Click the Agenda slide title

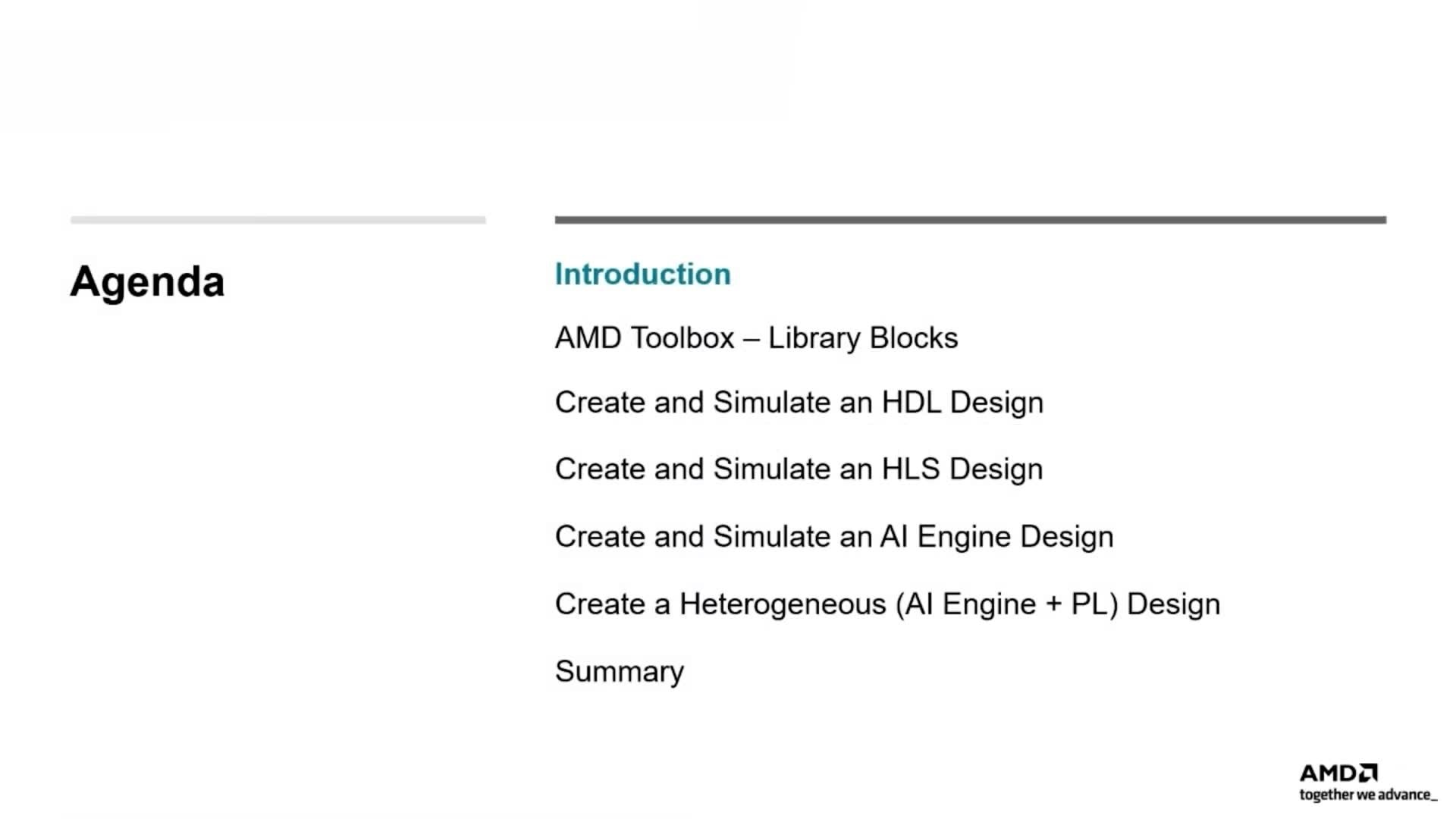point(147,282)
